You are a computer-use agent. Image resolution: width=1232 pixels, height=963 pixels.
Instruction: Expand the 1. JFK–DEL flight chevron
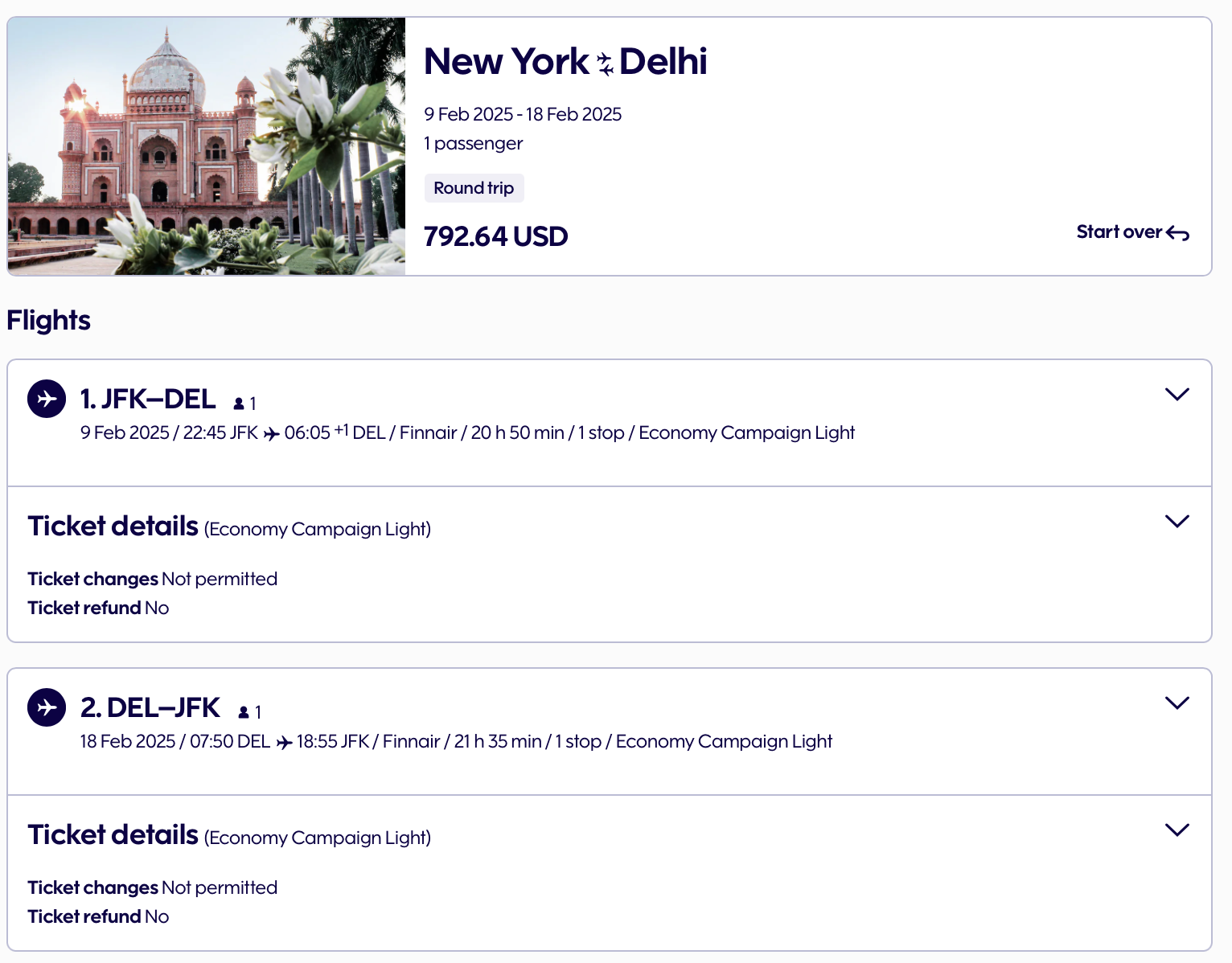click(x=1177, y=394)
